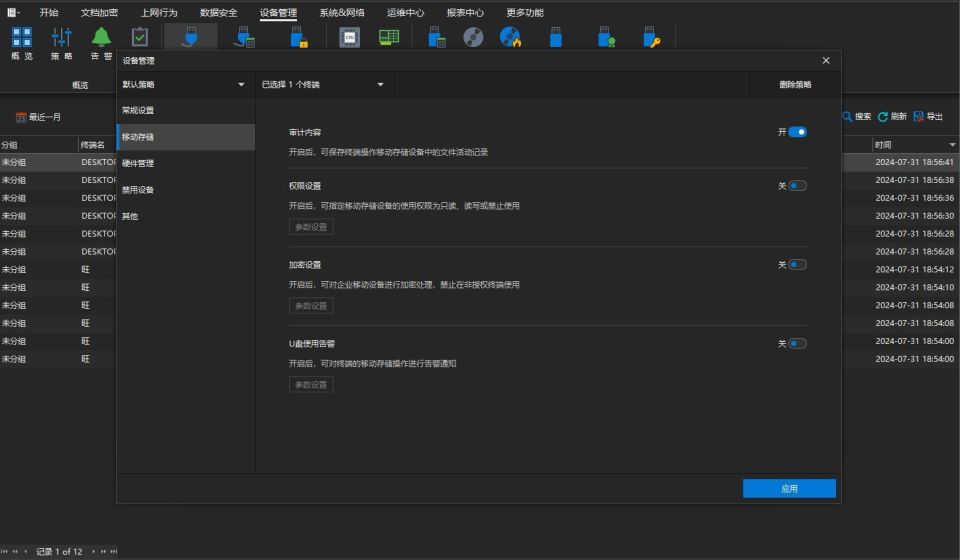960x560 pixels.
Task: Sort by the 分组 column header
Action: coord(39,145)
